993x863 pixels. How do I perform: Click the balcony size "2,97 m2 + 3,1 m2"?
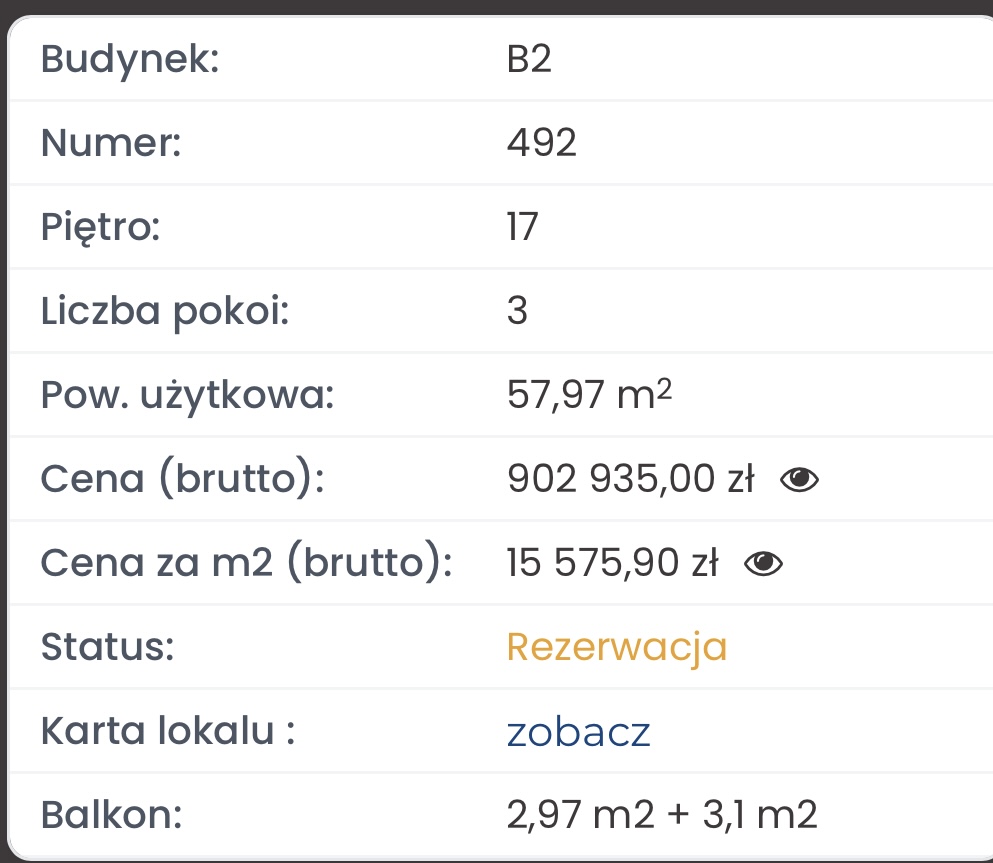[662, 815]
